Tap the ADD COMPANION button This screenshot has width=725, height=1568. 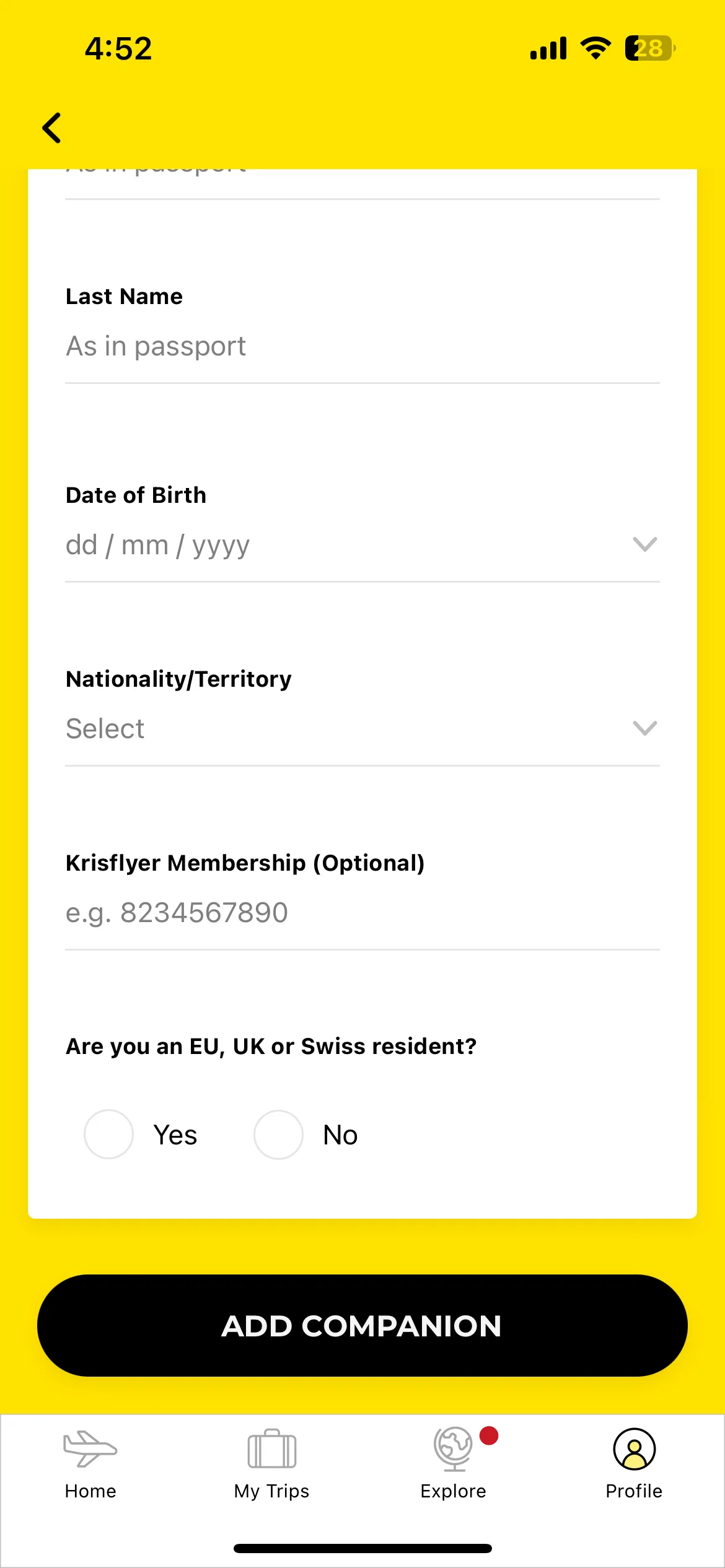[362, 1326]
